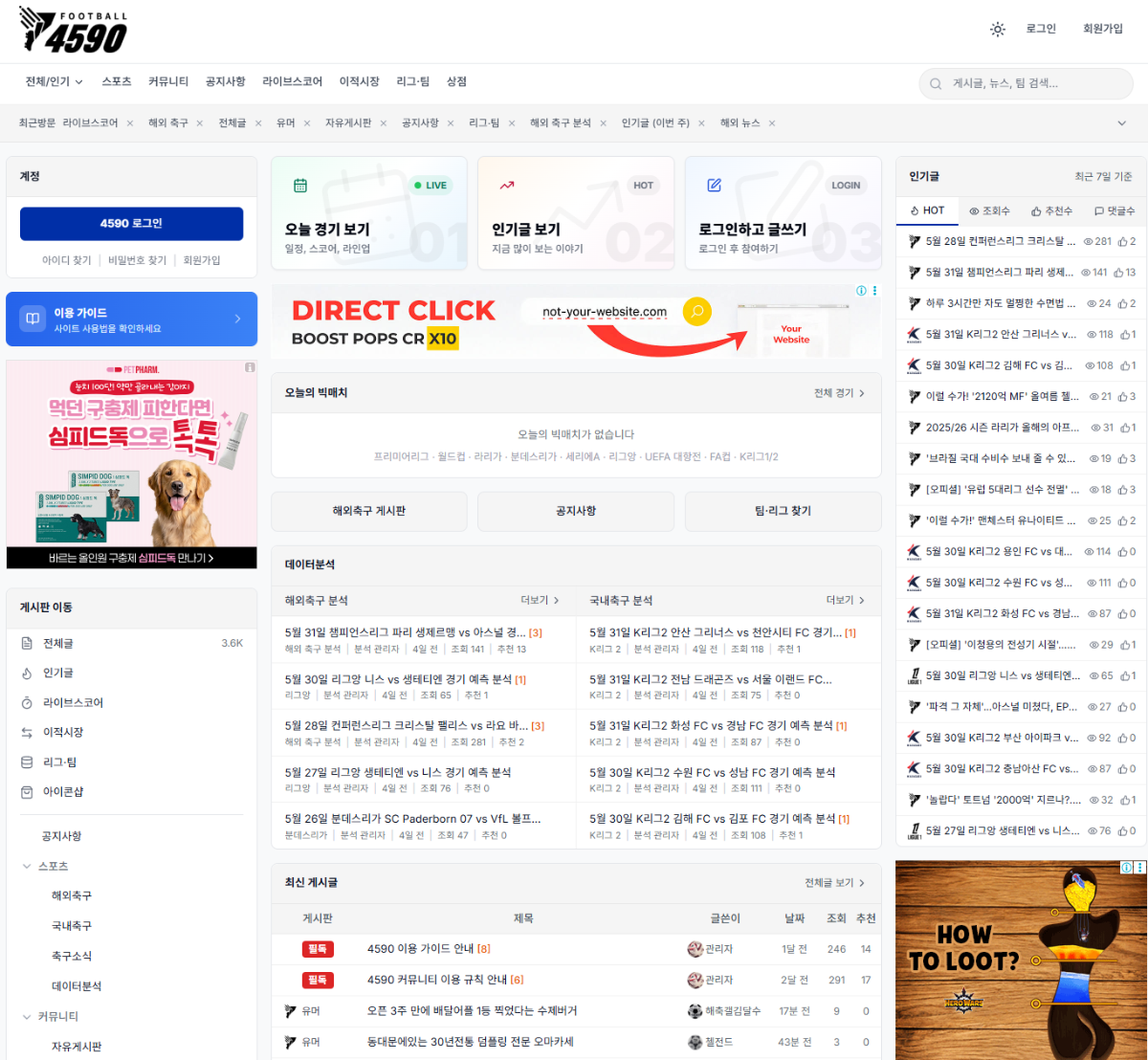
Task: Click the document icon beside 전체글 in sidebar
Action: click(27, 643)
